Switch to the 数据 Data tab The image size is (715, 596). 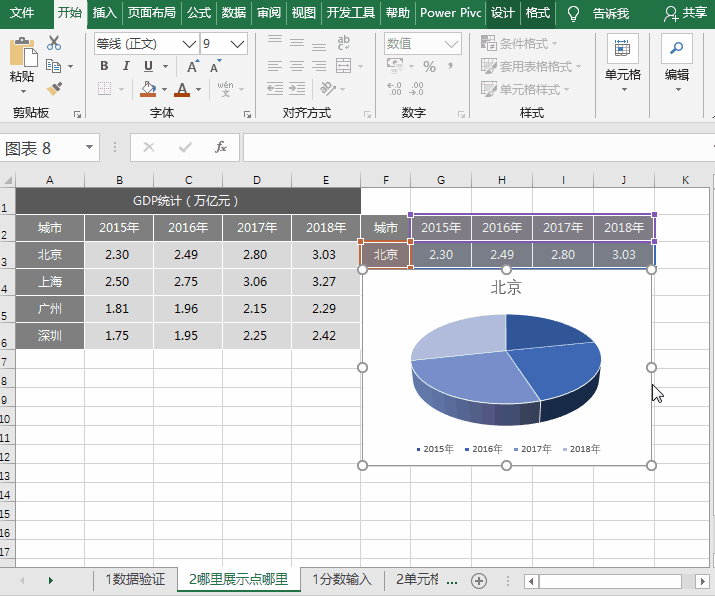(x=234, y=13)
